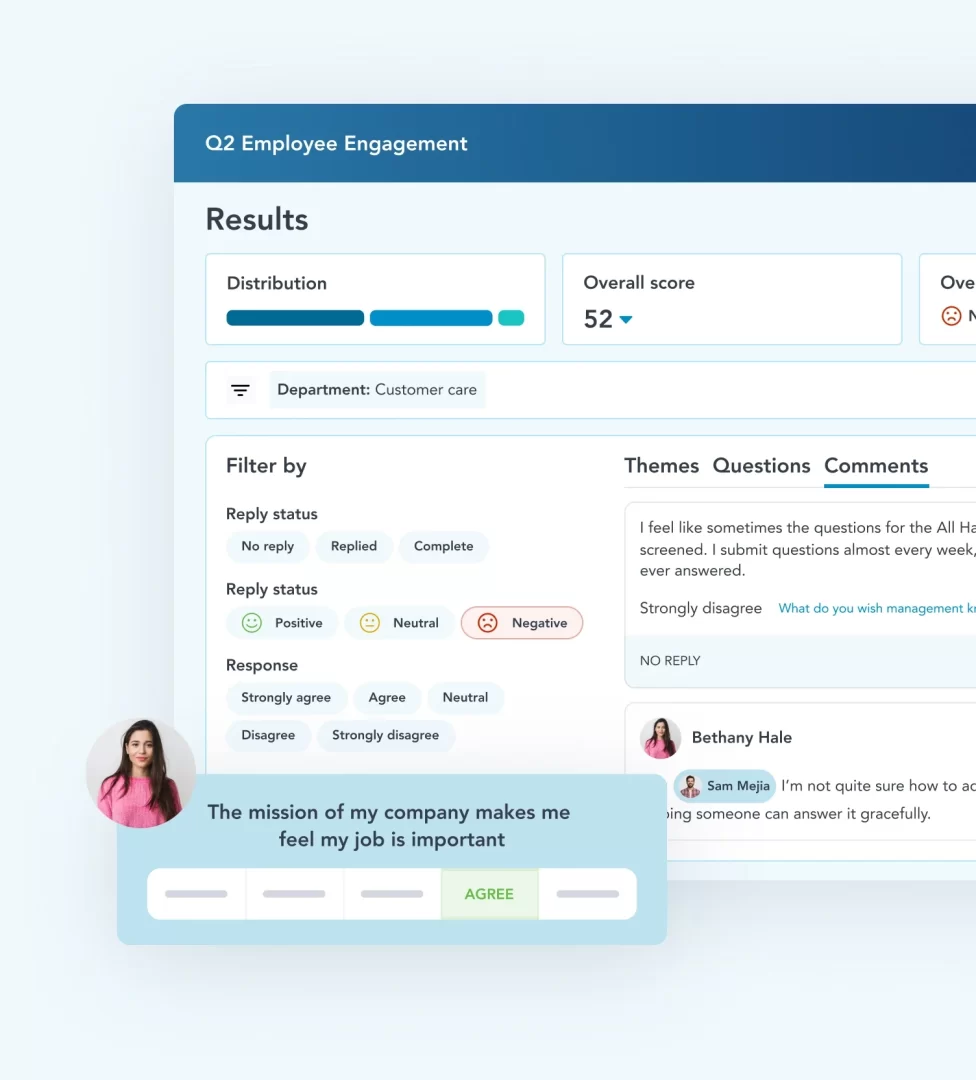Click the Overall score value 52

pos(598,319)
